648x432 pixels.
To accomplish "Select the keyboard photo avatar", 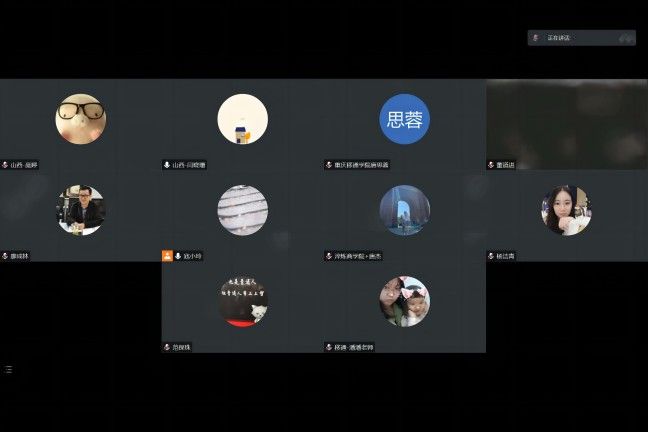I will coord(242,210).
